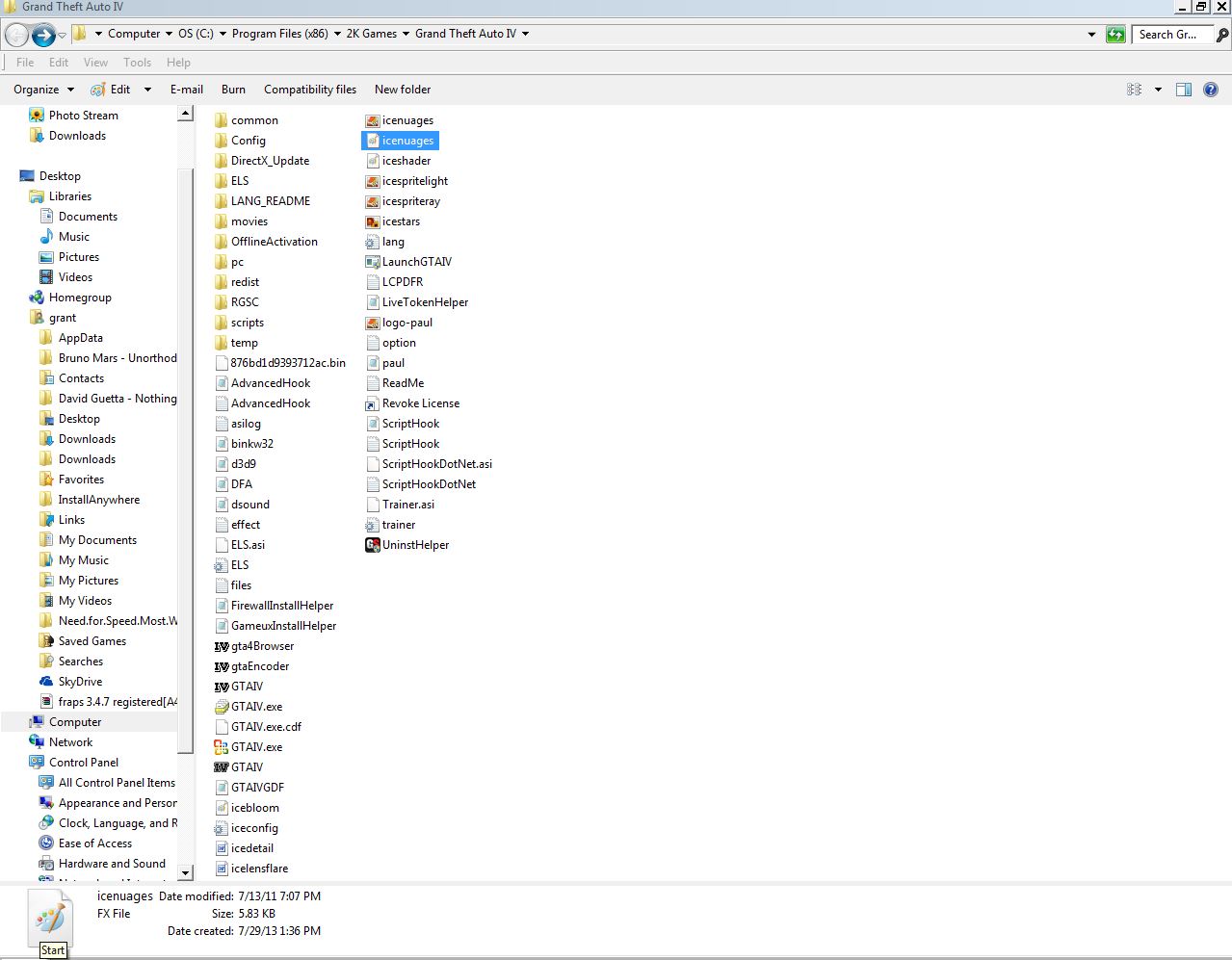
Task: Click the Burn toolbar button
Action: pos(233,90)
